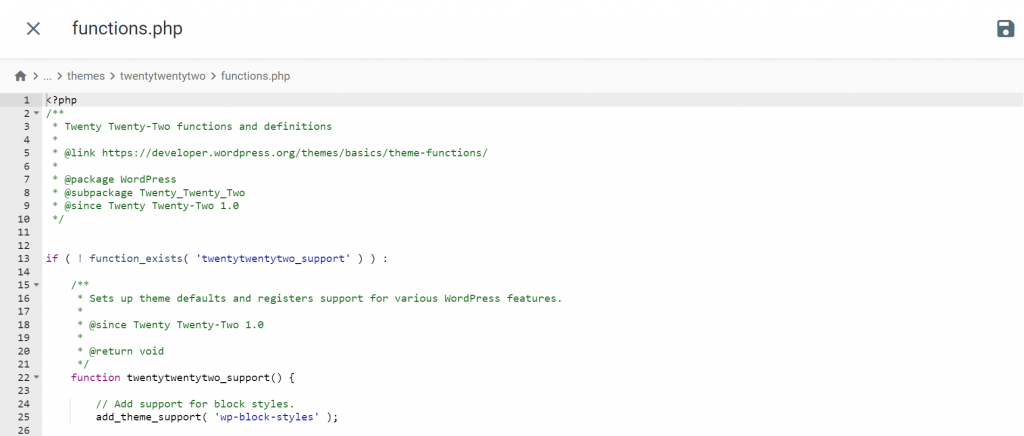Collapse the docblock fold at line 15
Screen dimensions: 1024x436
coord(36,285)
